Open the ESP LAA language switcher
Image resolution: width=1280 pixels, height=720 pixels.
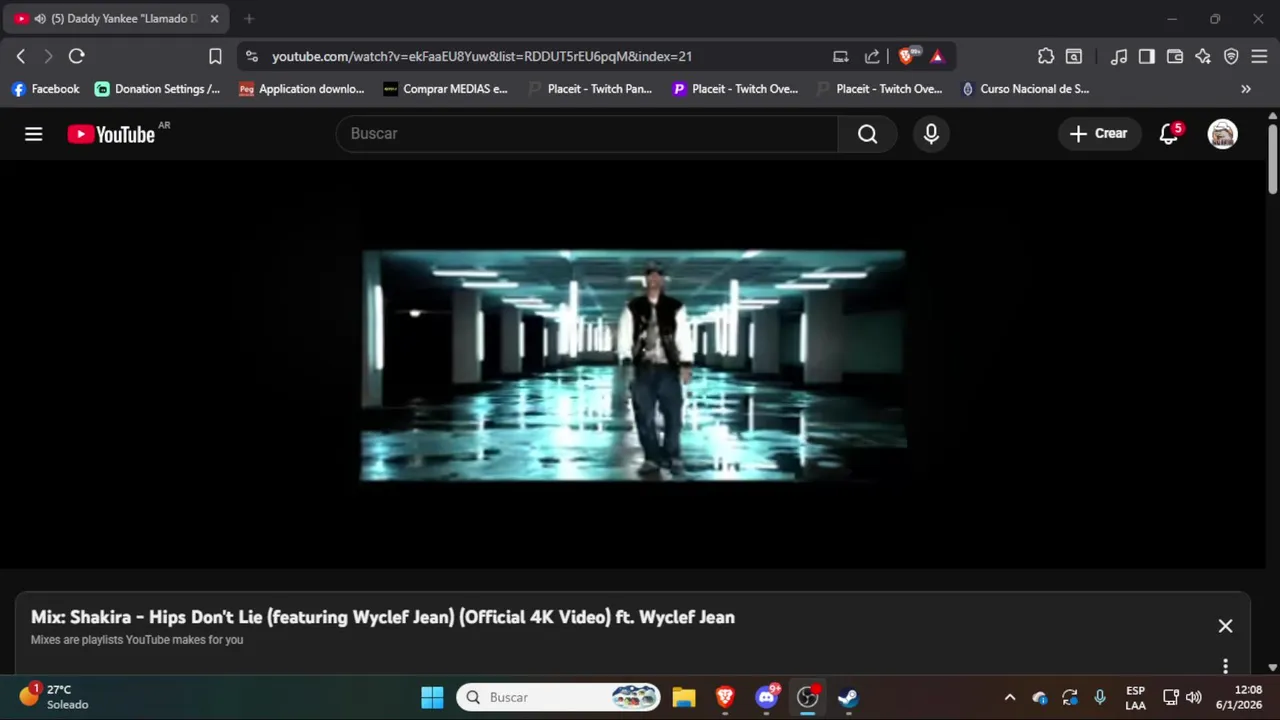(1135, 697)
